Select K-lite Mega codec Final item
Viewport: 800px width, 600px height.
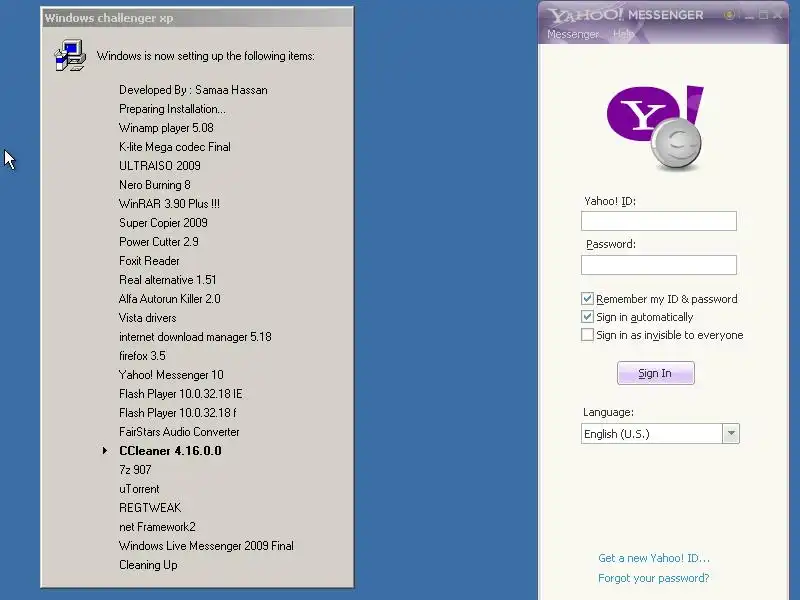[x=174, y=147]
